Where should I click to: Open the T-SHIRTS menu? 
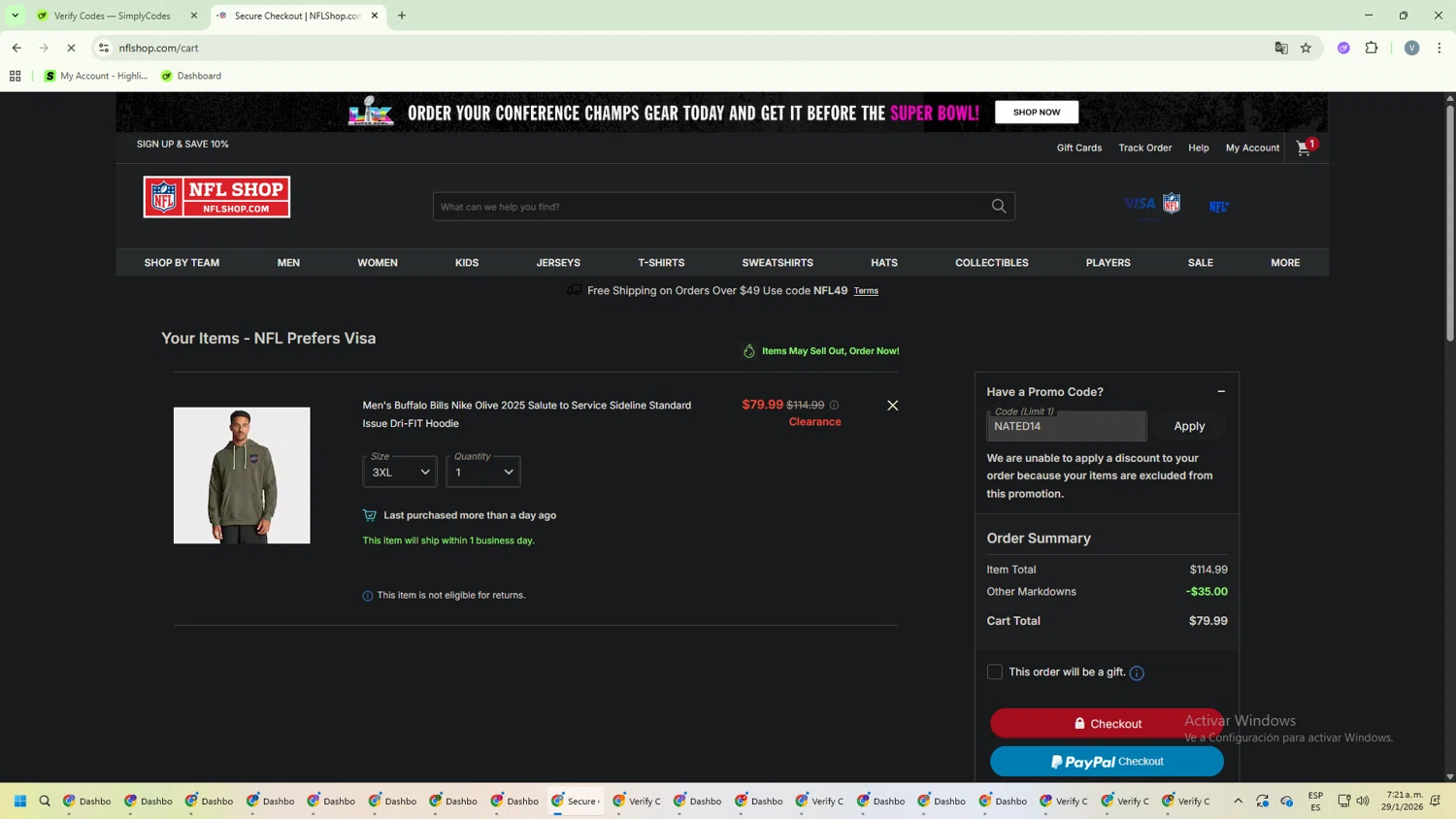click(x=661, y=262)
